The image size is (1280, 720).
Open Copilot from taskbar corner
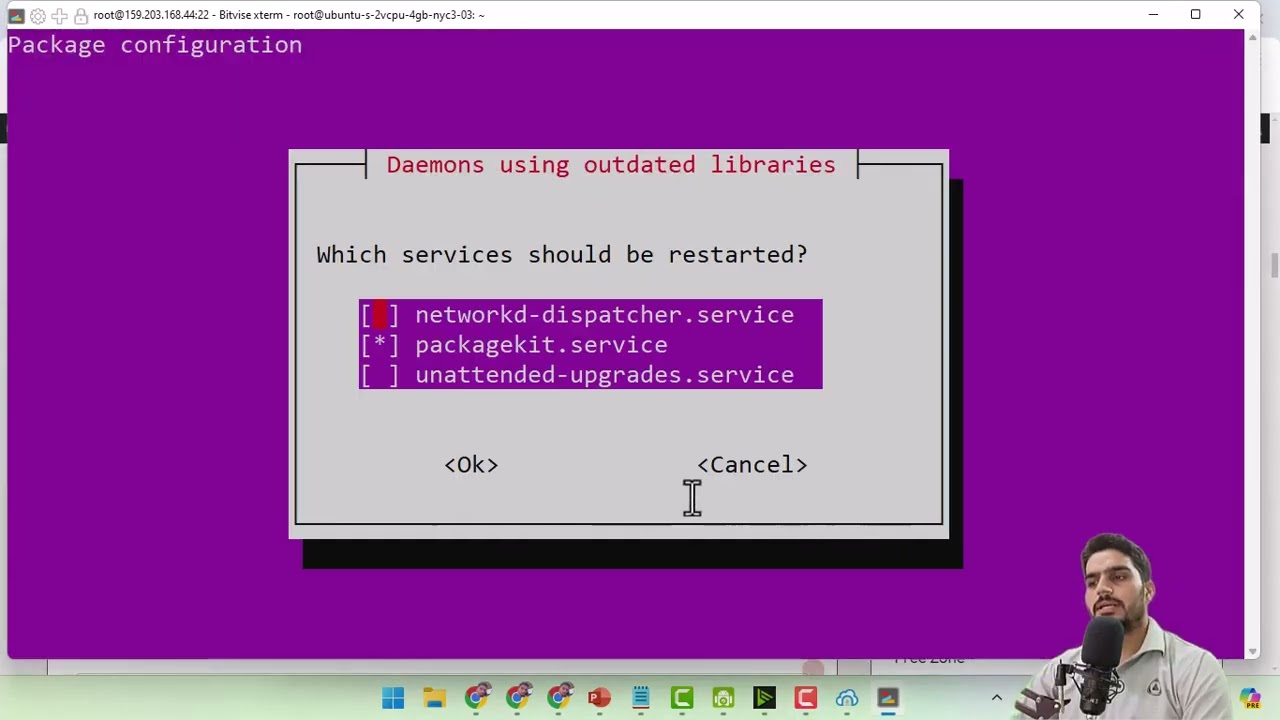[1250, 698]
